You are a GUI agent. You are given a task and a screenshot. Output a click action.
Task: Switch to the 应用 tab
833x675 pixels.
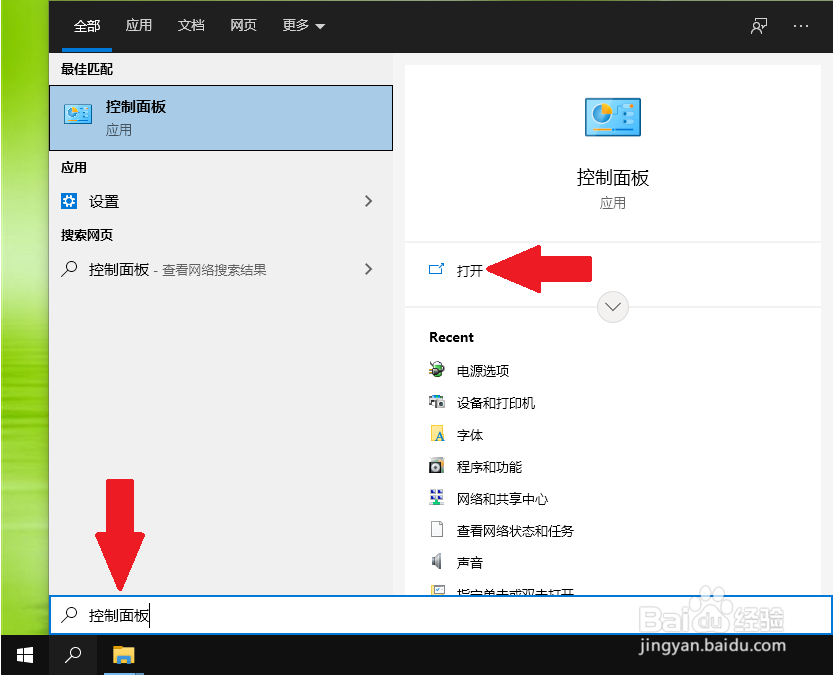139,25
